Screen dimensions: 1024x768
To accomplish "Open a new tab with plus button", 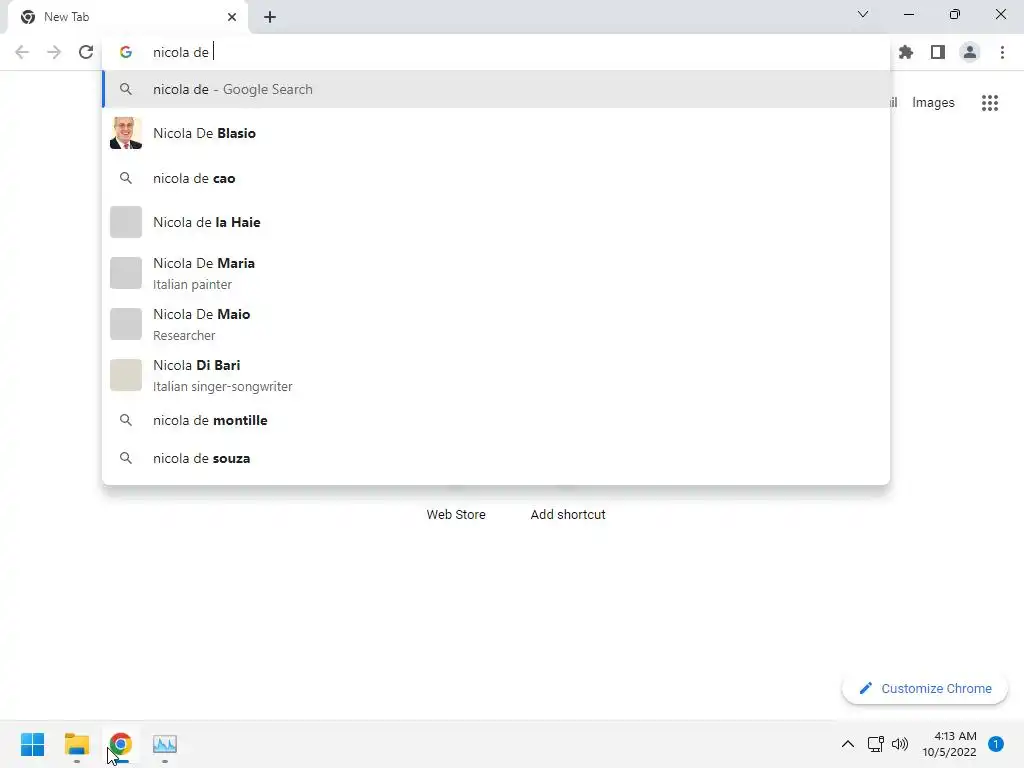I will [x=270, y=17].
